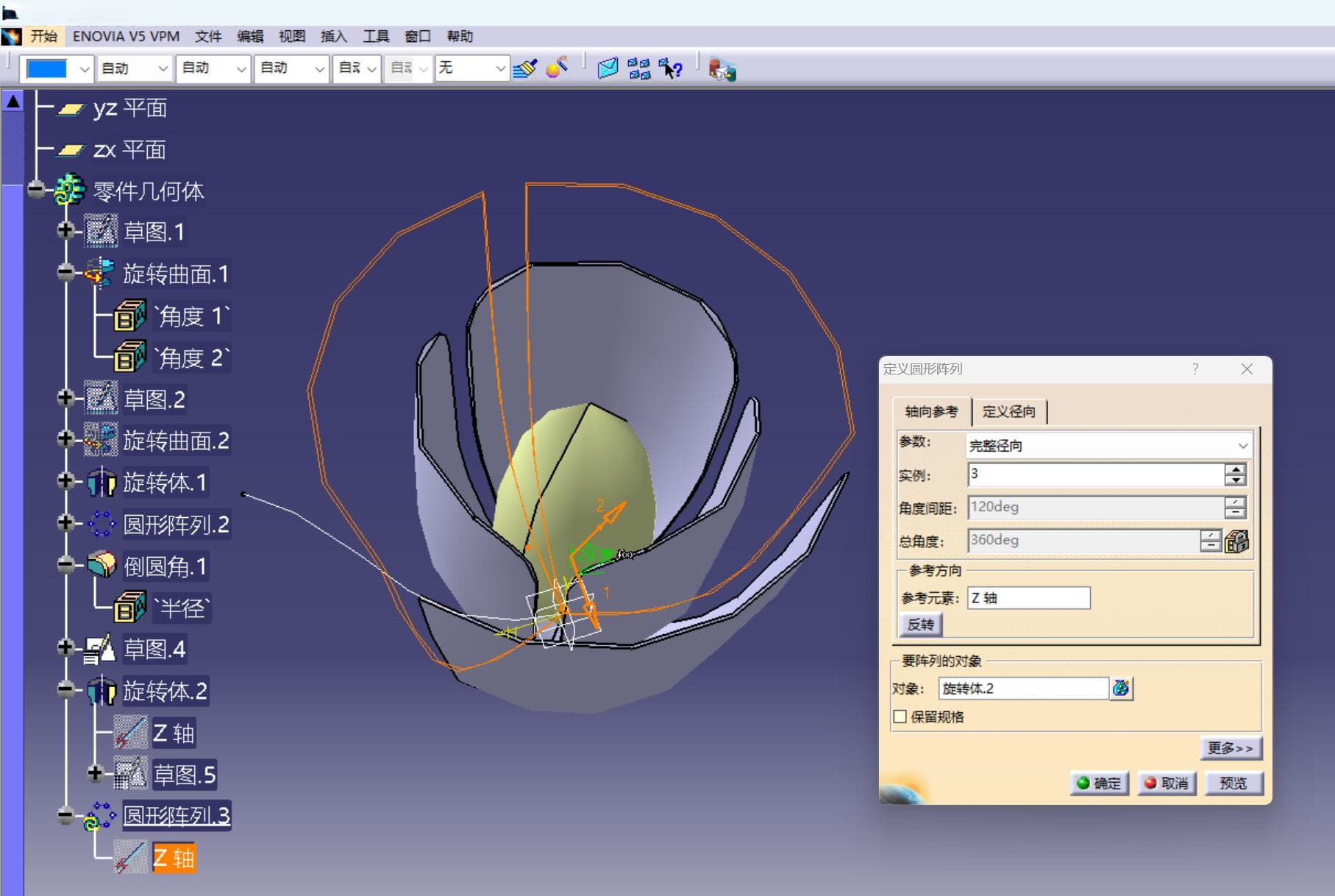Image resolution: width=1335 pixels, height=896 pixels.
Task: Click the 反转 button
Action: (x=920, y=625)
